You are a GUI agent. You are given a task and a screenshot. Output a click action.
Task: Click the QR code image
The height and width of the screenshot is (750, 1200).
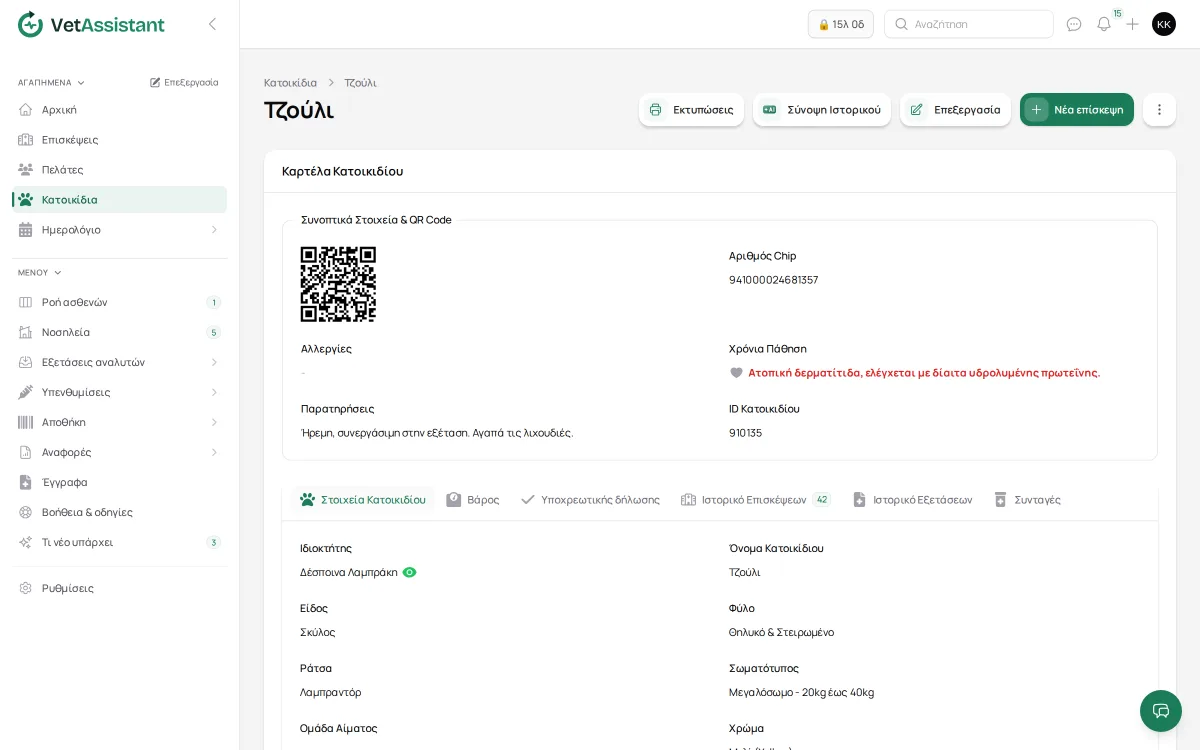point(338,284)
